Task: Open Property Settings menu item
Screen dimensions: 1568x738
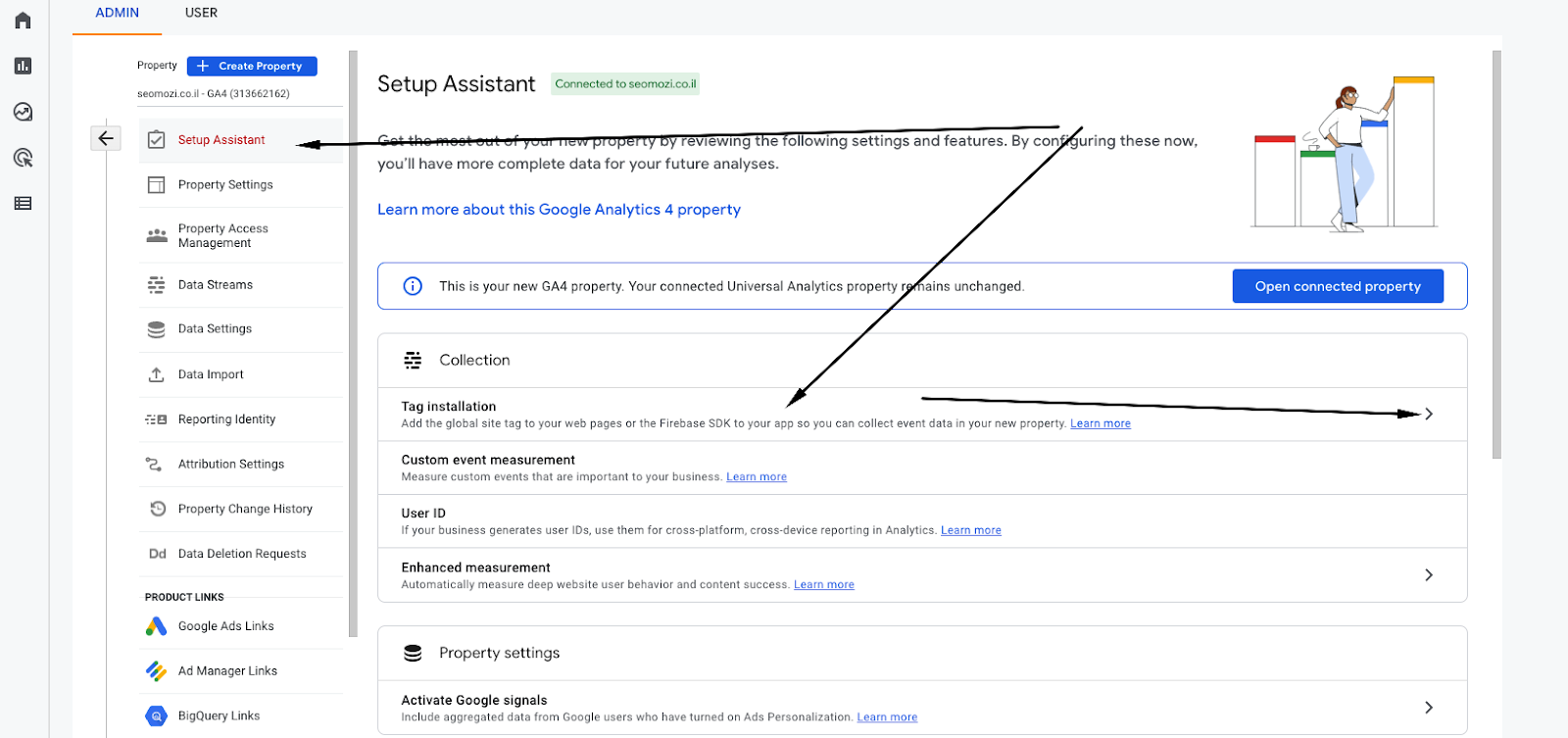Action: [x=225, y=184]
